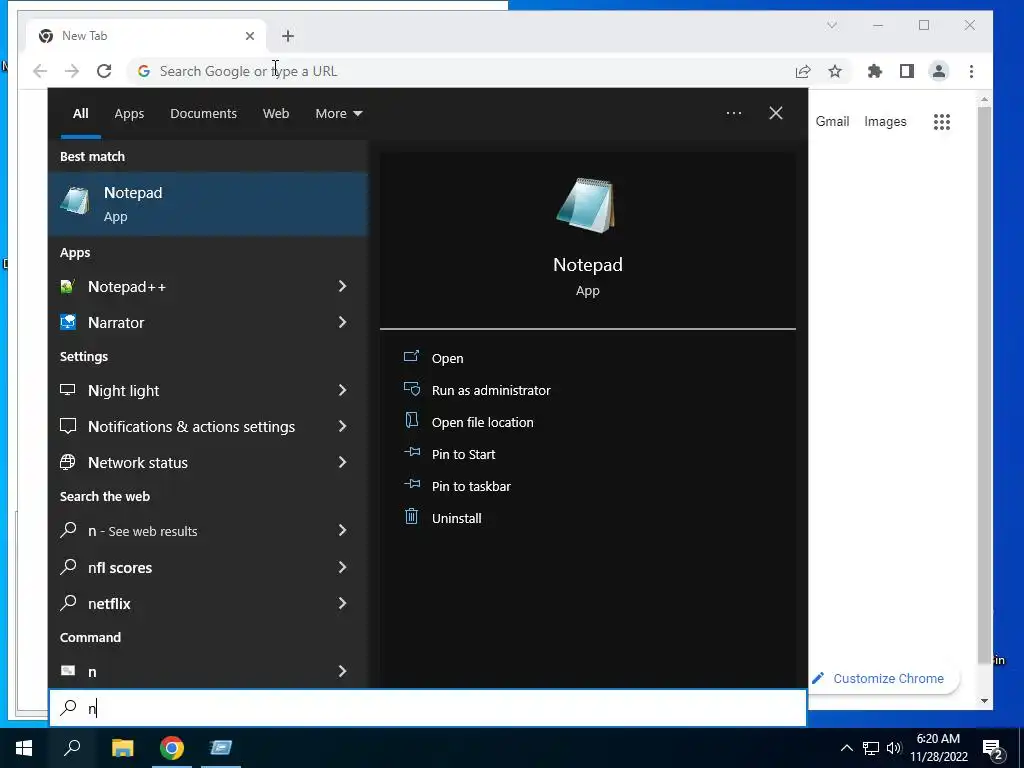Open Google Images link
The height and width of the screenshot is (768, 1024).
click(x=885, y=121)
